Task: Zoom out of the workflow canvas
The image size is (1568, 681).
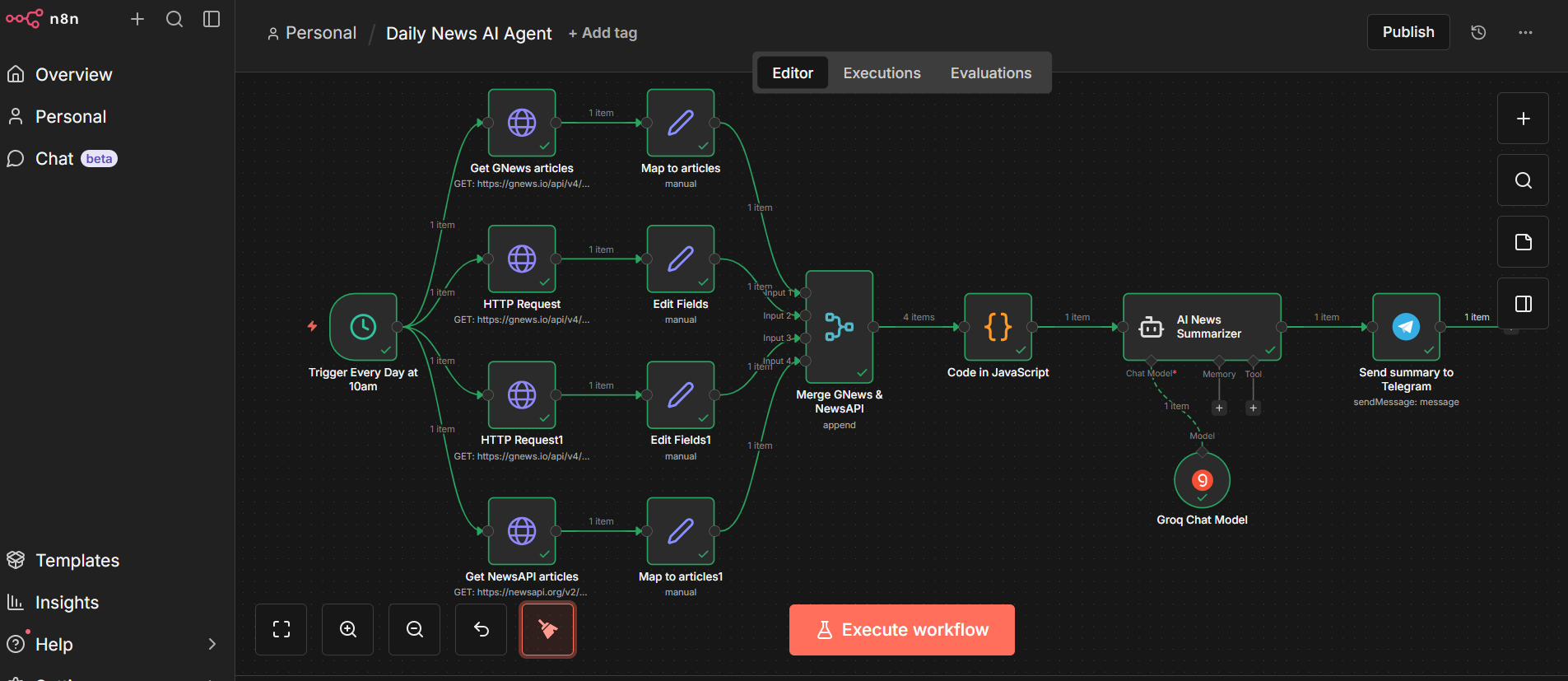Action: (415, 629)
